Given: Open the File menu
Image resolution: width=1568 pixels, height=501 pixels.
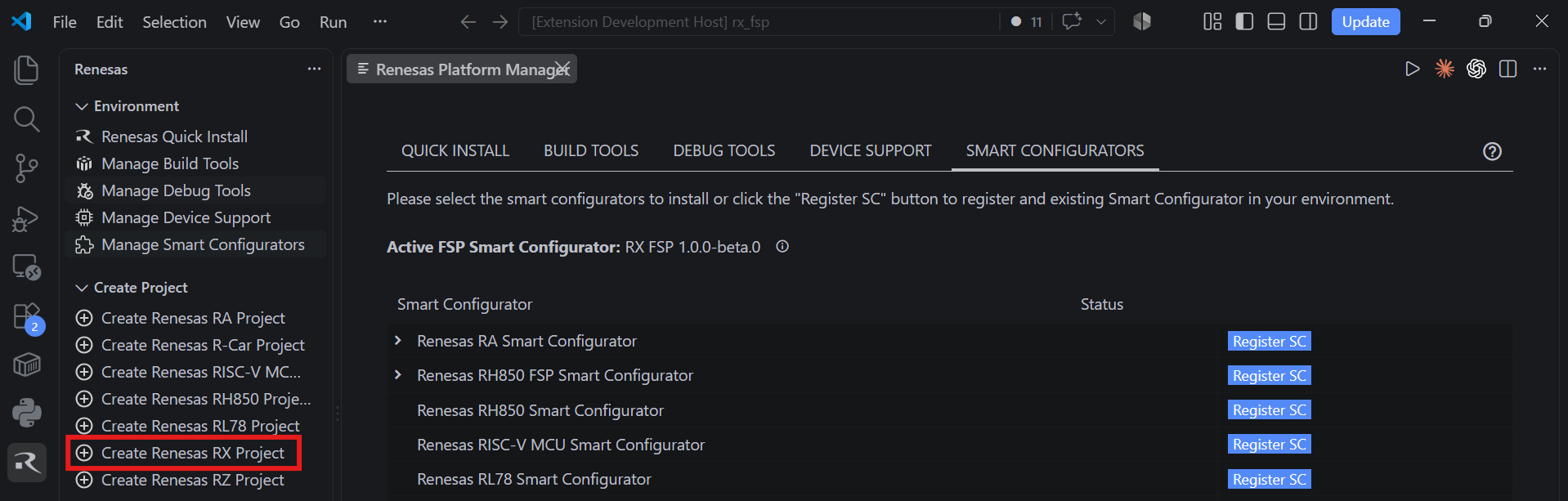Looking at the screenshot, I should pyautogui.click(x=65, y=22).
